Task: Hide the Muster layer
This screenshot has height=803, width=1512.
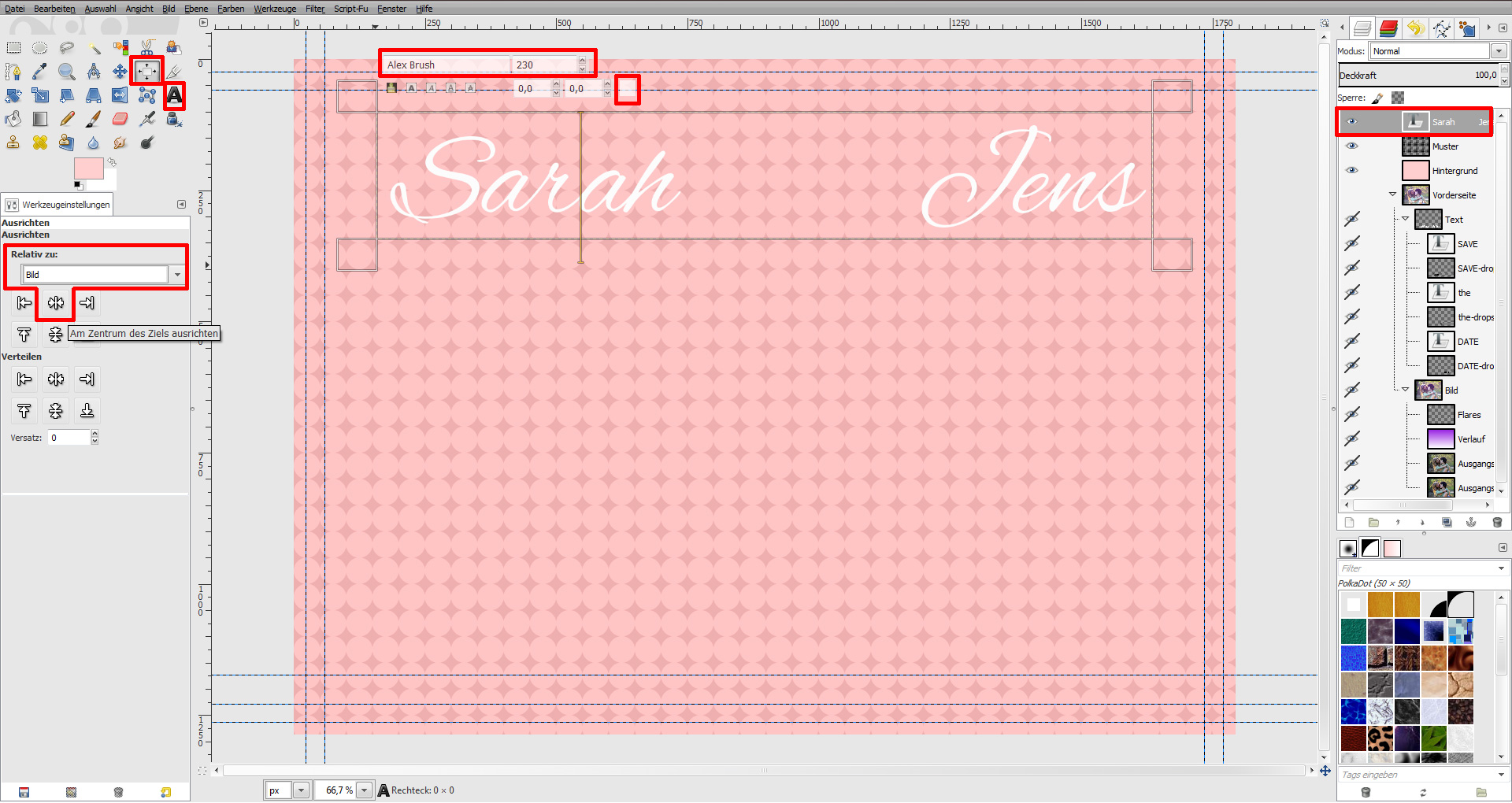Action: coord(1353,146)
